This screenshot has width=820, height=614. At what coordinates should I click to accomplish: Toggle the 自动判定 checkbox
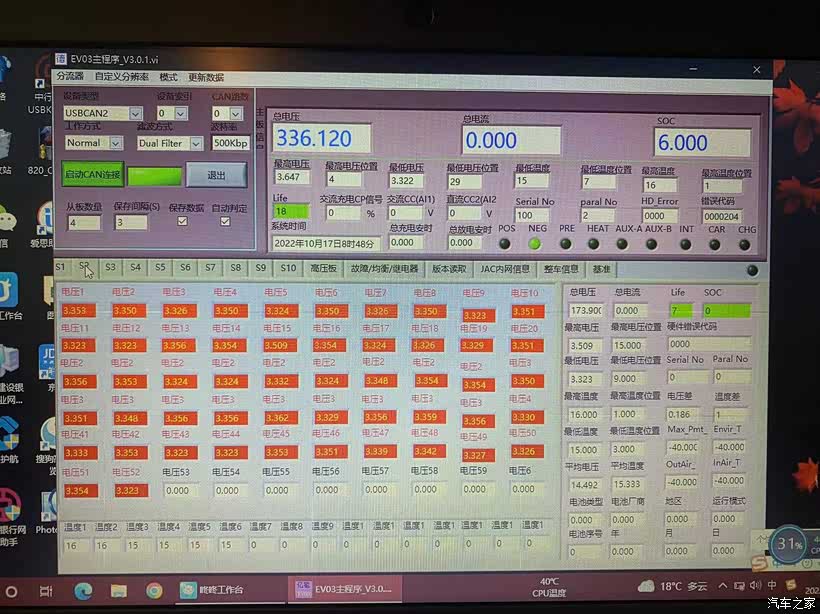[x=225, y=221]
